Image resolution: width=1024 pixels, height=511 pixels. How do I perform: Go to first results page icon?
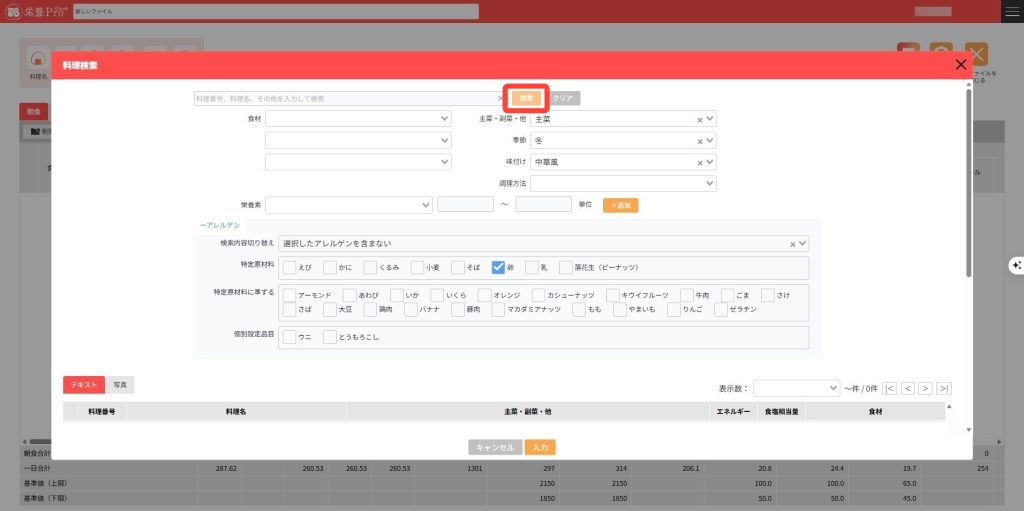tap(890, 388)
